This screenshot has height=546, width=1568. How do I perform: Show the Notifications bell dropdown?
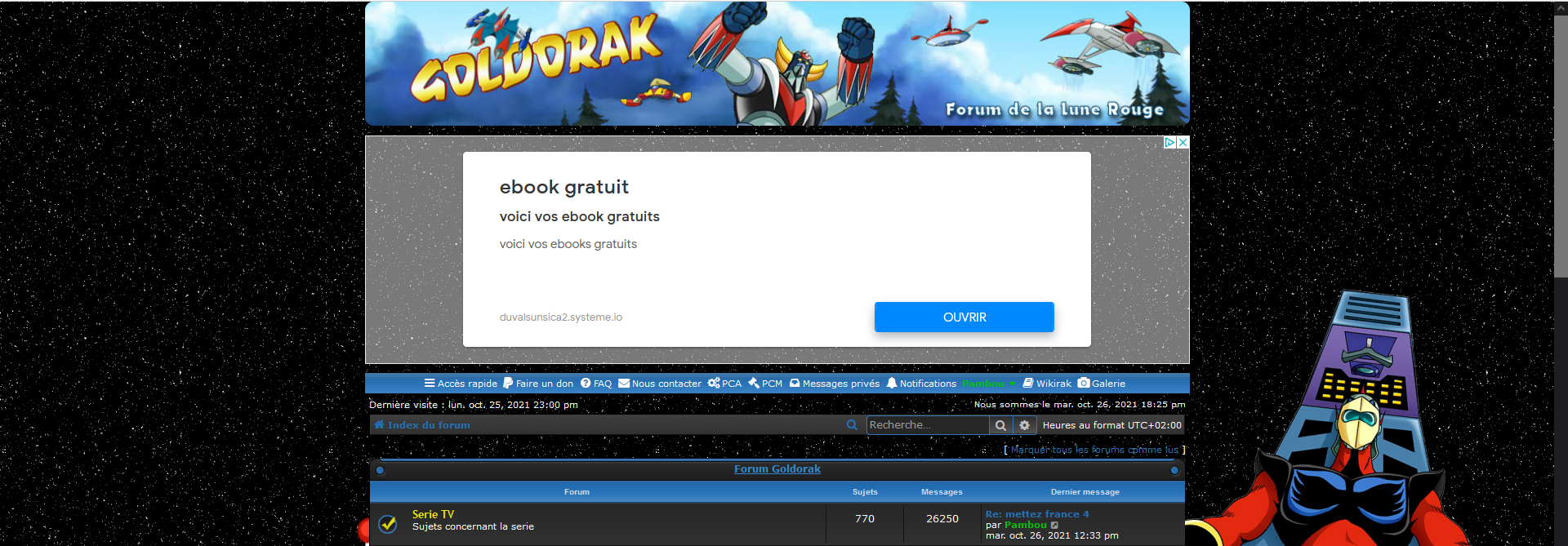921,384
